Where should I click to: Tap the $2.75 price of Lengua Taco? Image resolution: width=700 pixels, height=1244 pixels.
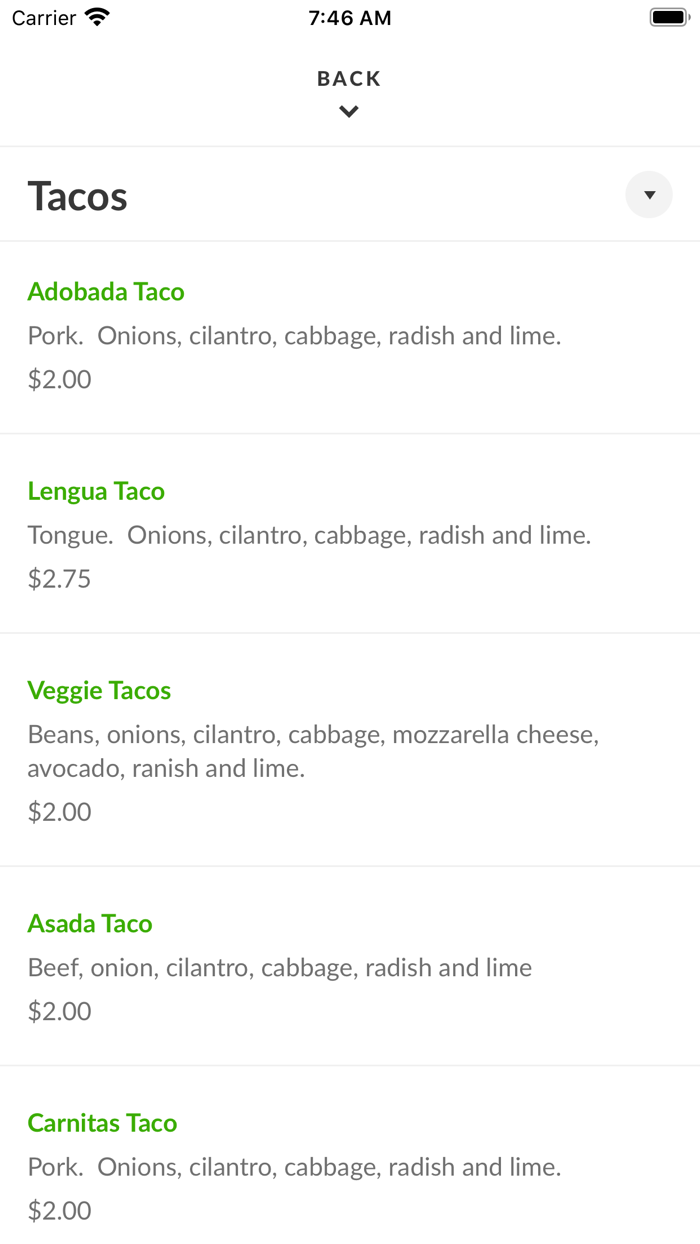(x=59, y=578)
